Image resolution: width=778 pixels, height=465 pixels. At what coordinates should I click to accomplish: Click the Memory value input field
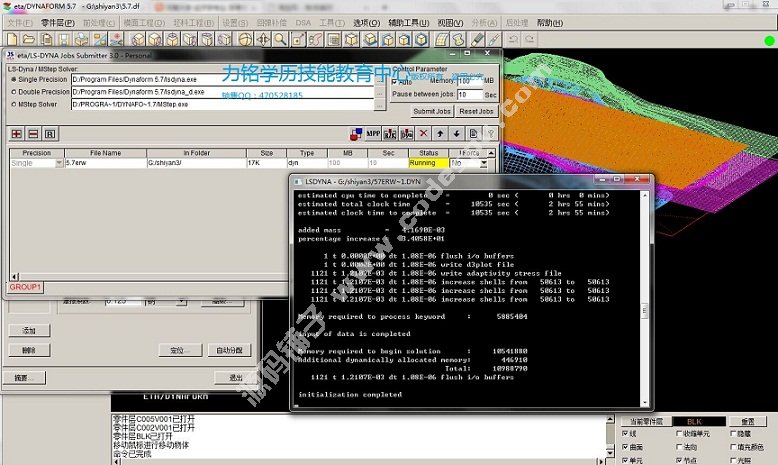(469, 81)
